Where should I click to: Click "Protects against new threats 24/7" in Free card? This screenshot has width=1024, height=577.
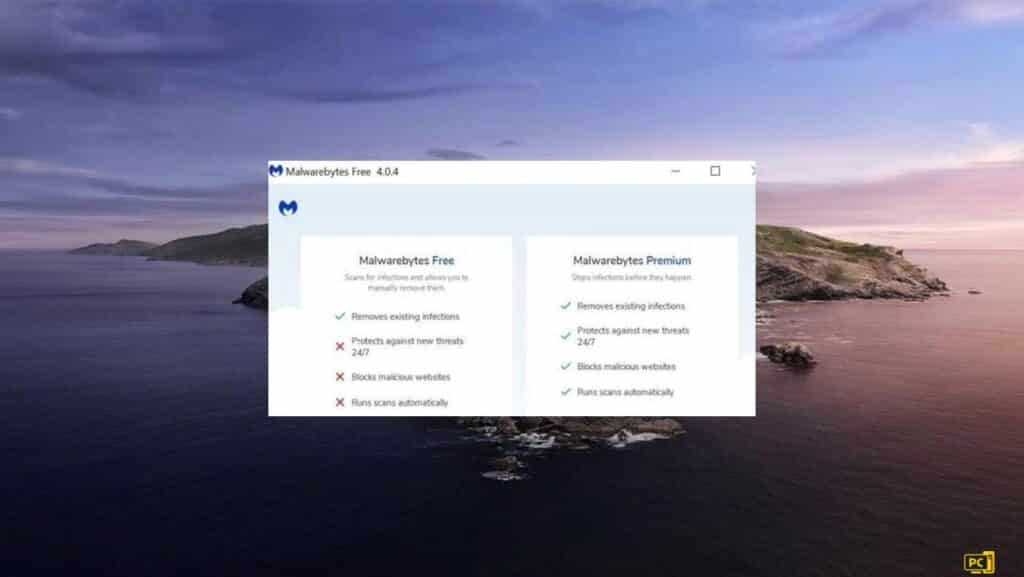[x=408, y=347]
